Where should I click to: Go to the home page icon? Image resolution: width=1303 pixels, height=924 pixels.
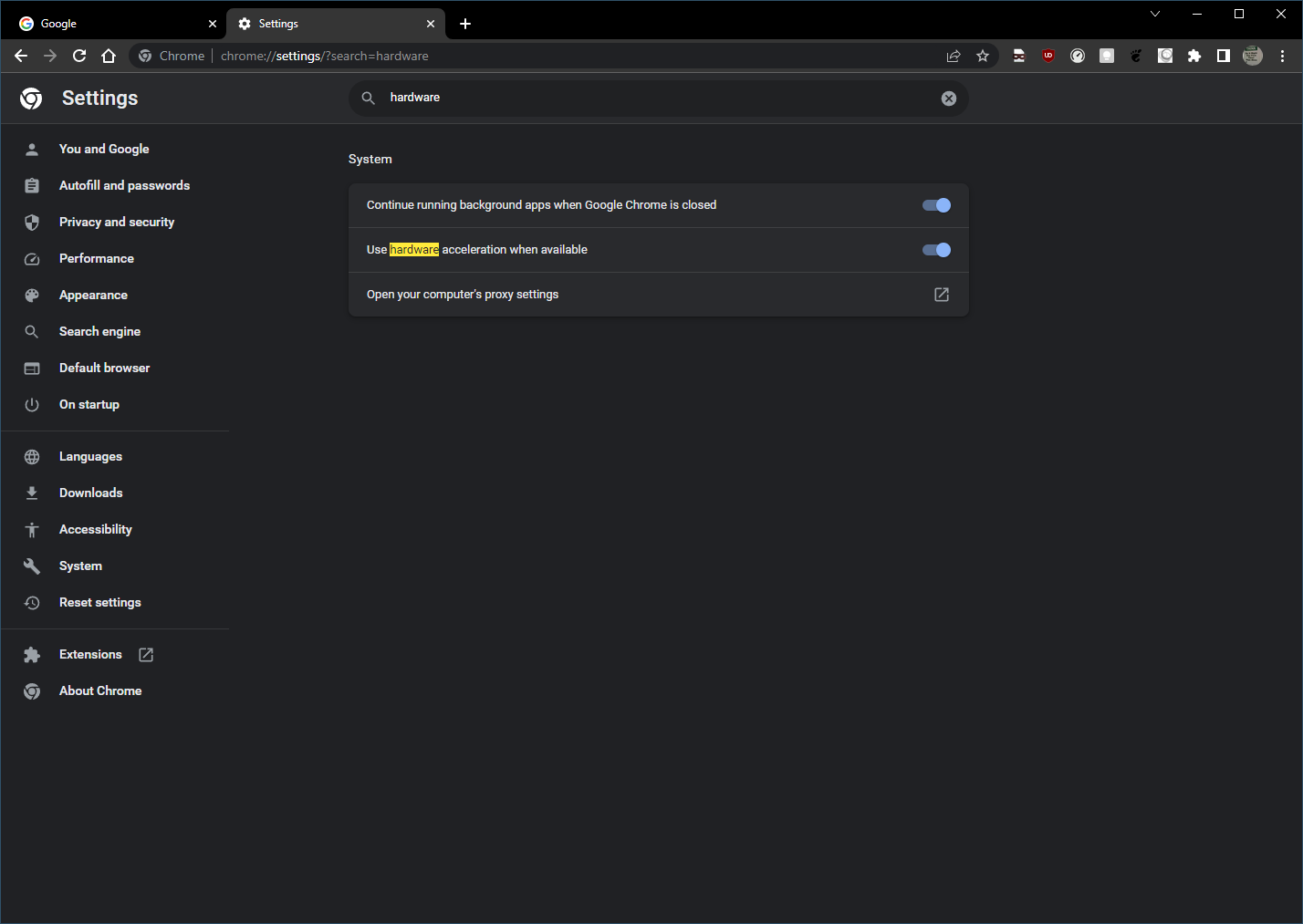[x=109, y=56]
